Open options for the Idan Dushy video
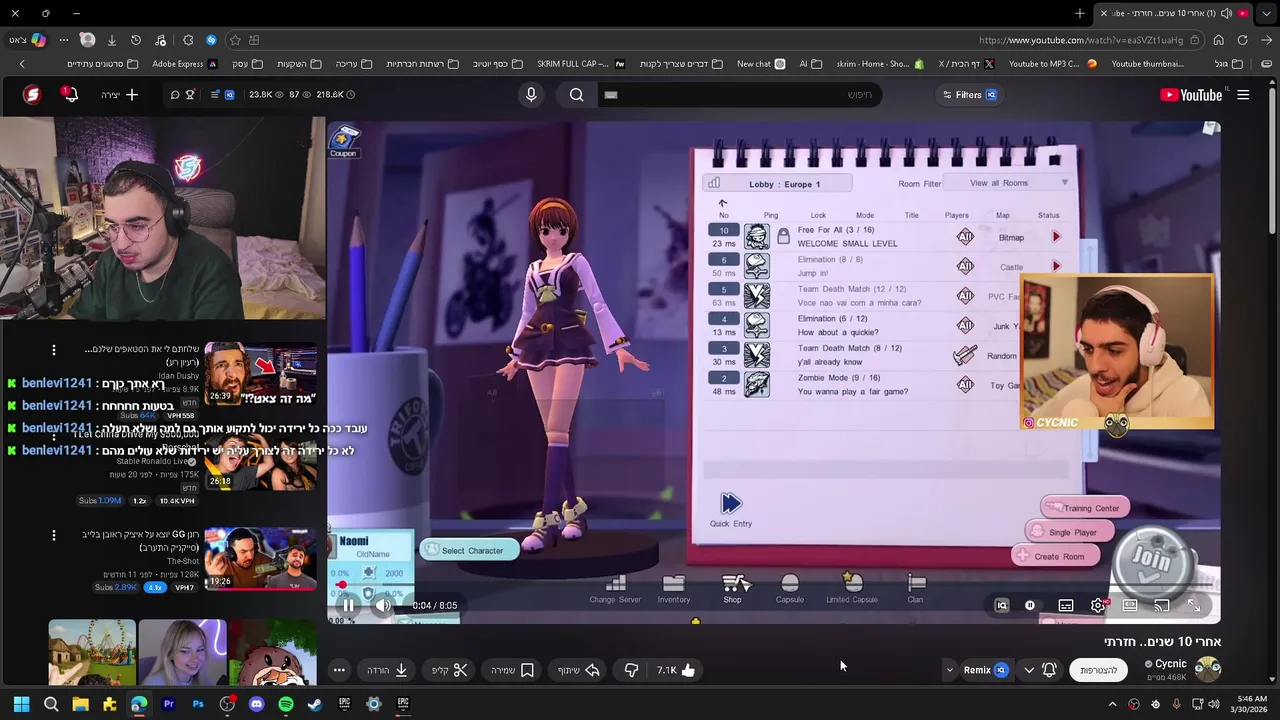Screen dimensions: 1280x720 click(54, 350)
